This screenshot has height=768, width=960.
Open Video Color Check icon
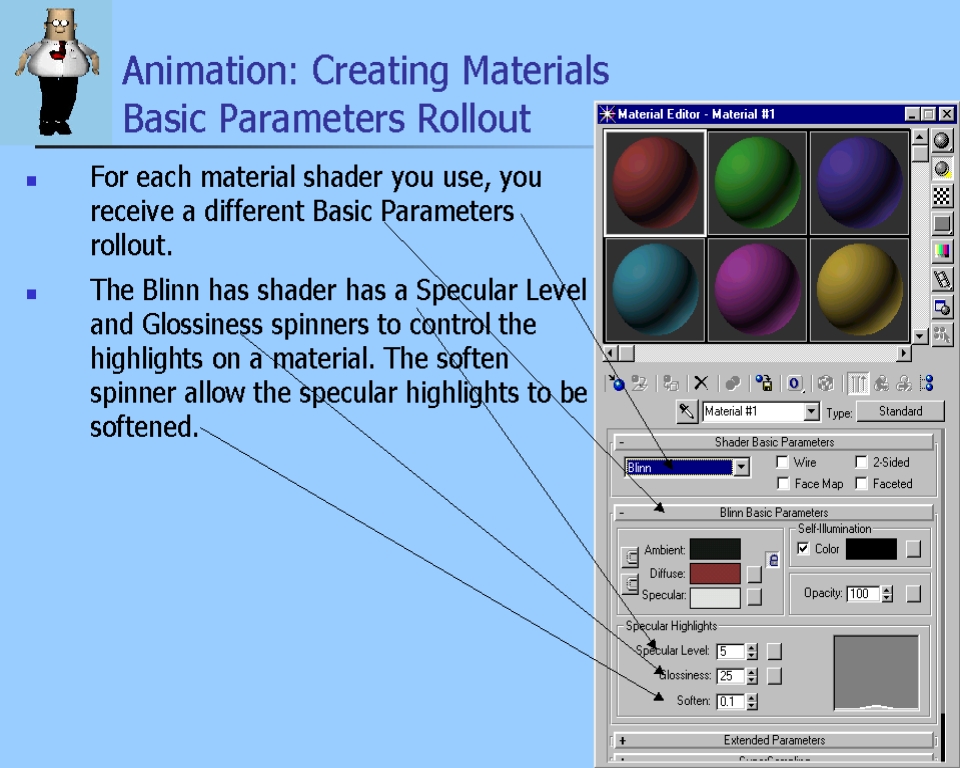point(942,251)
